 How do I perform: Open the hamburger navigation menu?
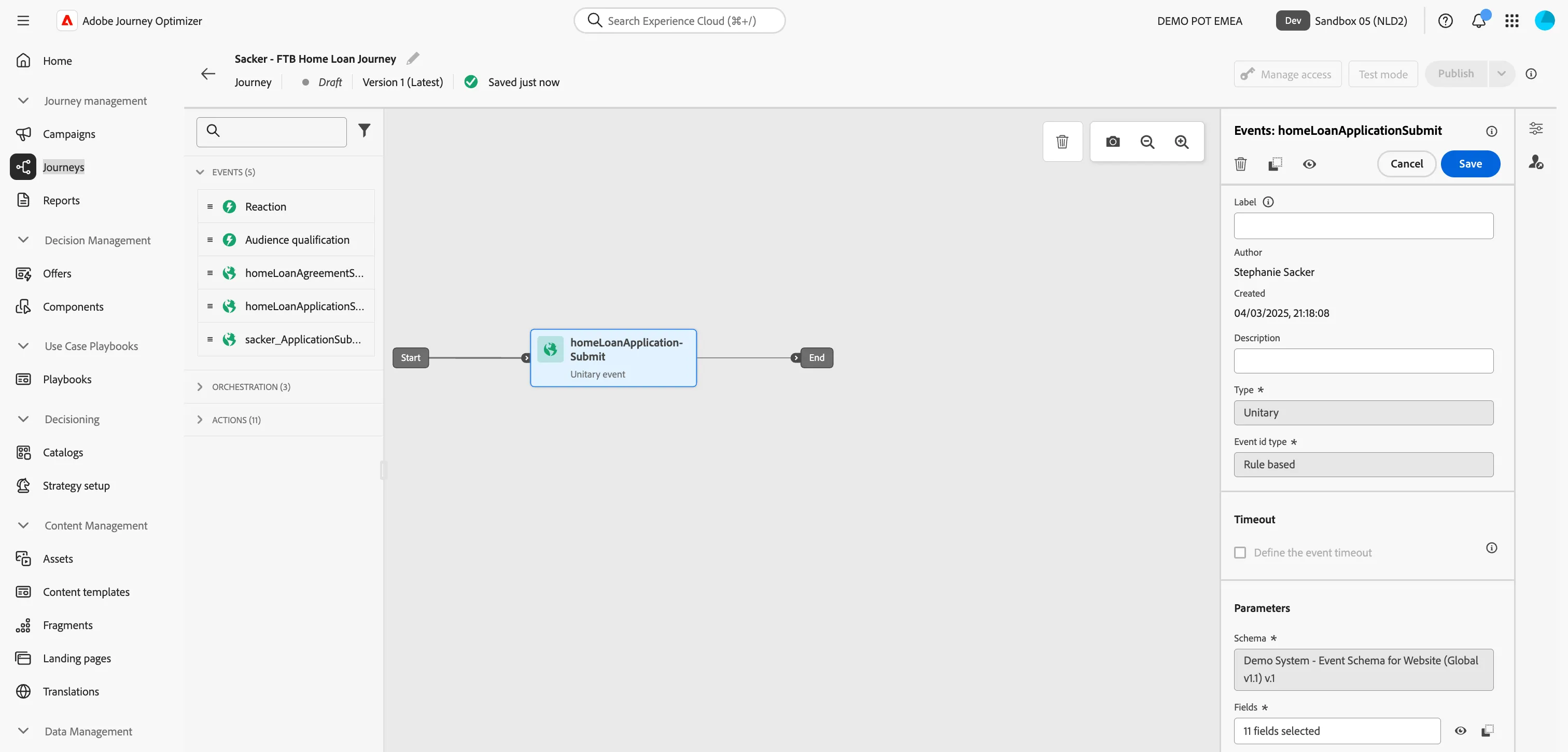pos(23,21)
